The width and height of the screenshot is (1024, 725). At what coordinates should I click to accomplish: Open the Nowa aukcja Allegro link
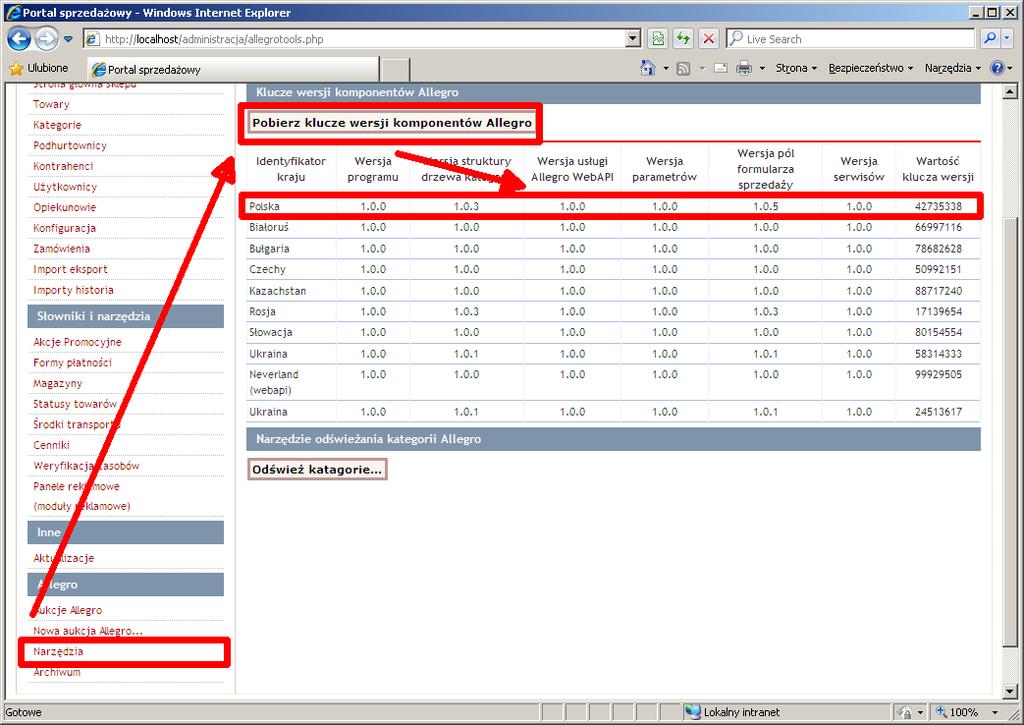coord(88,631)
